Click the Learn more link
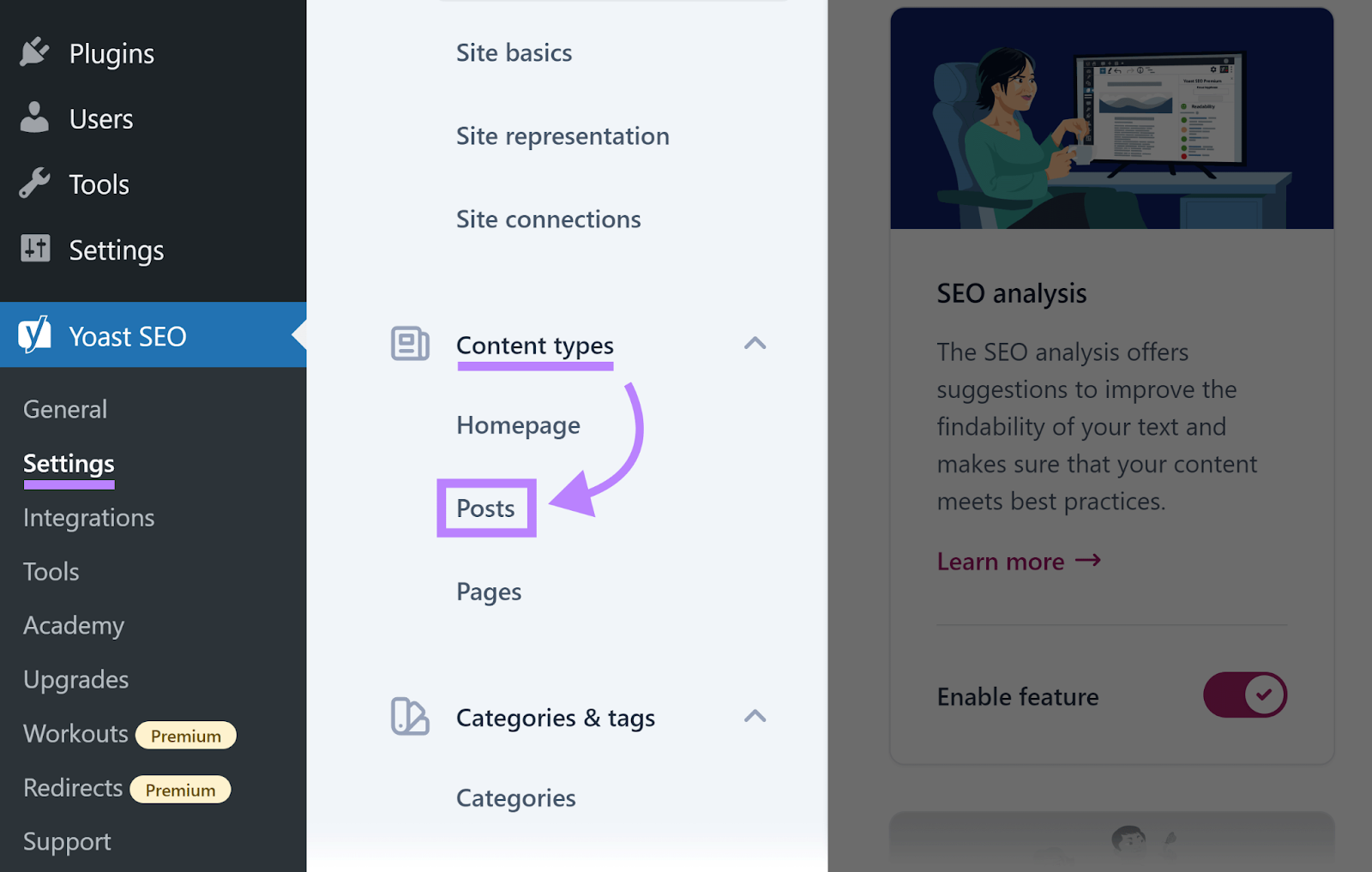Viewport: 1372px width, 872px height. pyautogui.click(x=1001, y=561)
